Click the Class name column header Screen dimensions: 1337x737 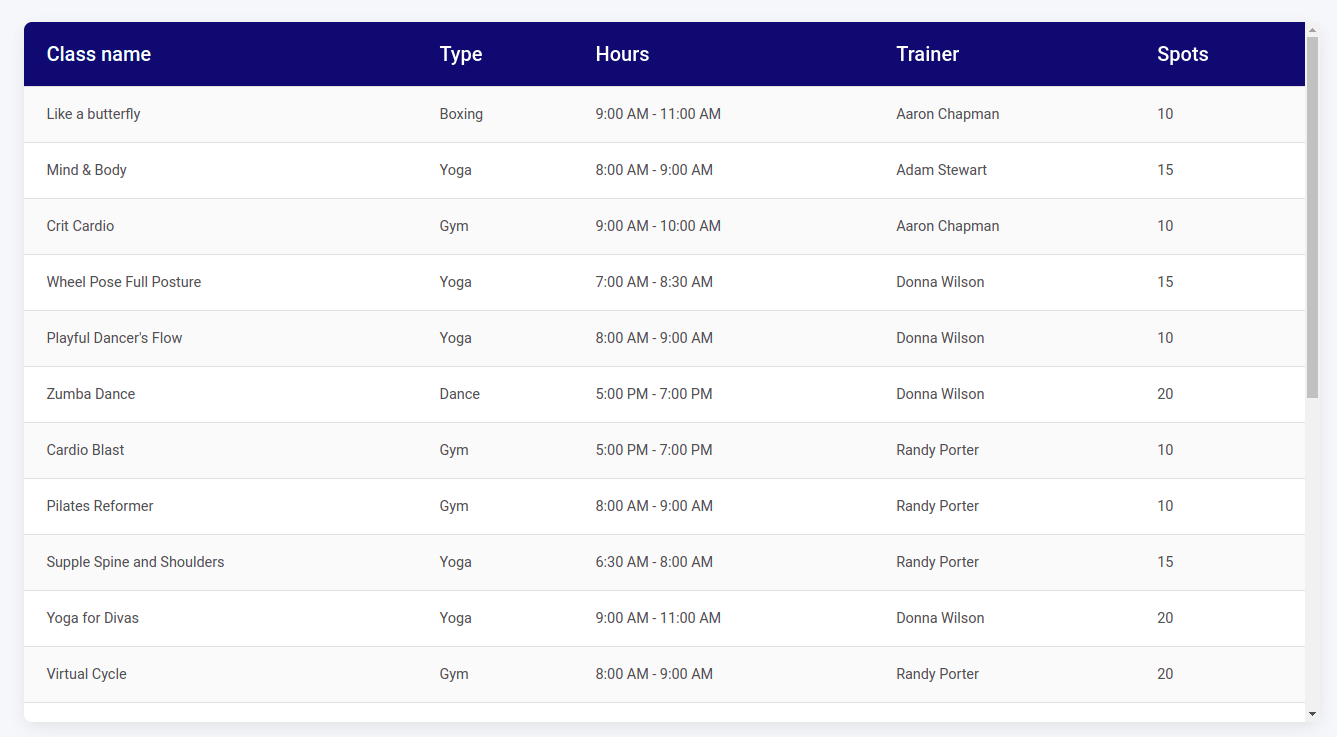[99, 54]
